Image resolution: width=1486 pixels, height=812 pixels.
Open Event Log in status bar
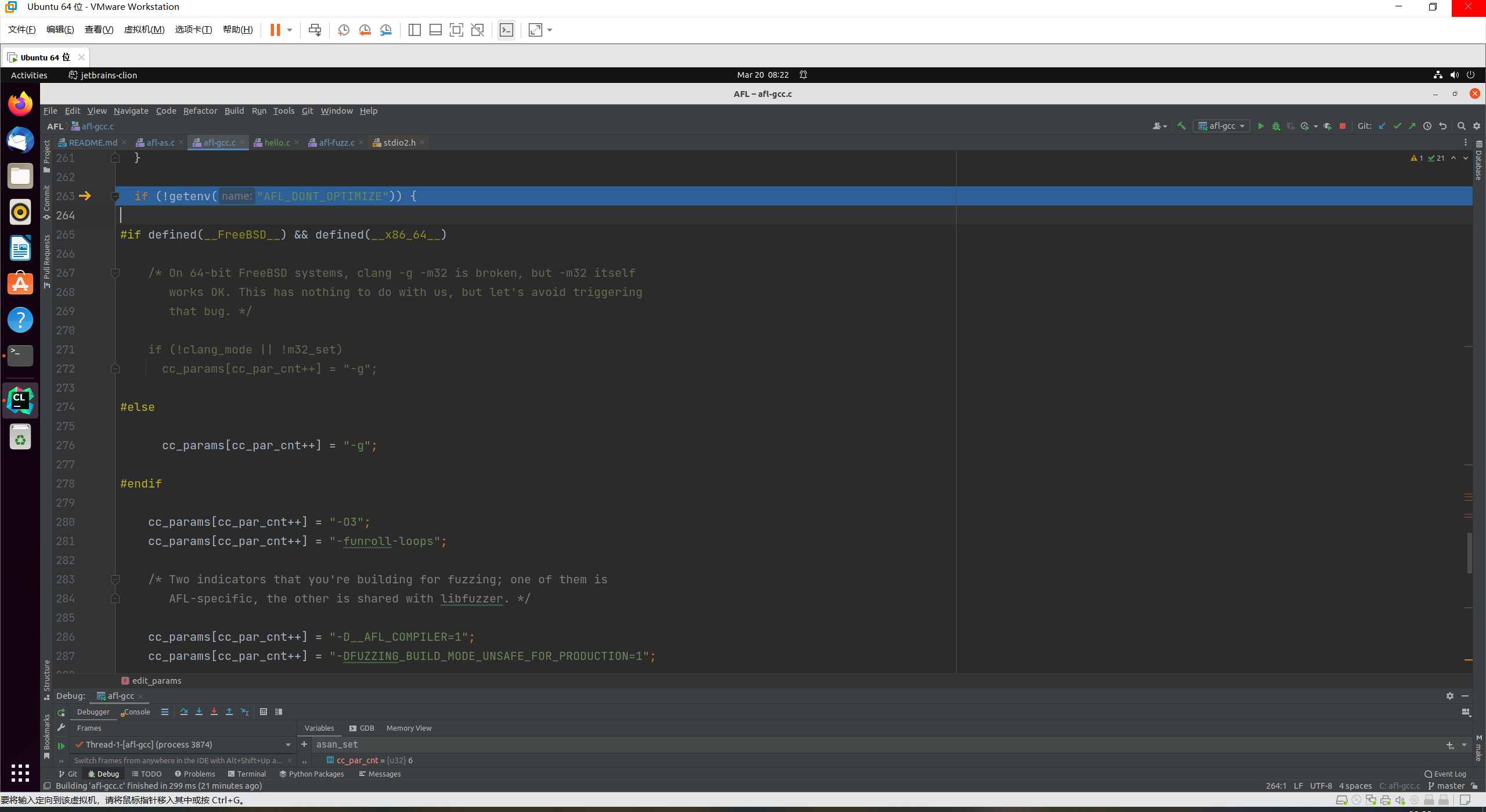(1445, 774)
